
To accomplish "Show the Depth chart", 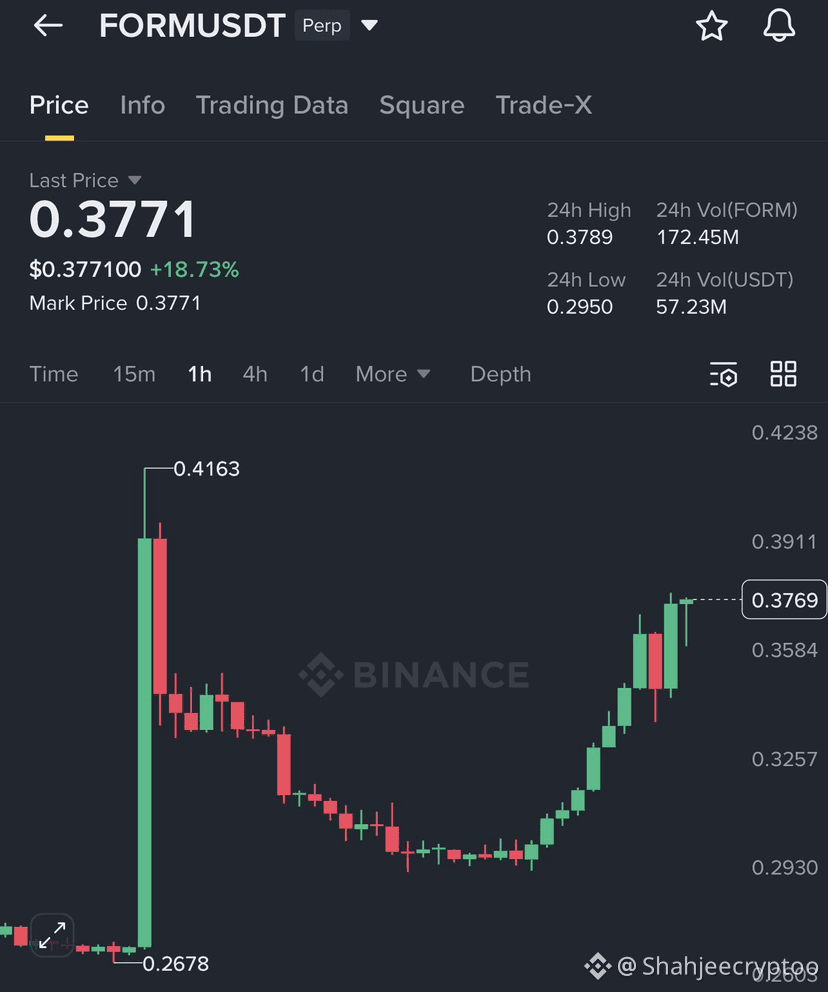I will (500, 374).
